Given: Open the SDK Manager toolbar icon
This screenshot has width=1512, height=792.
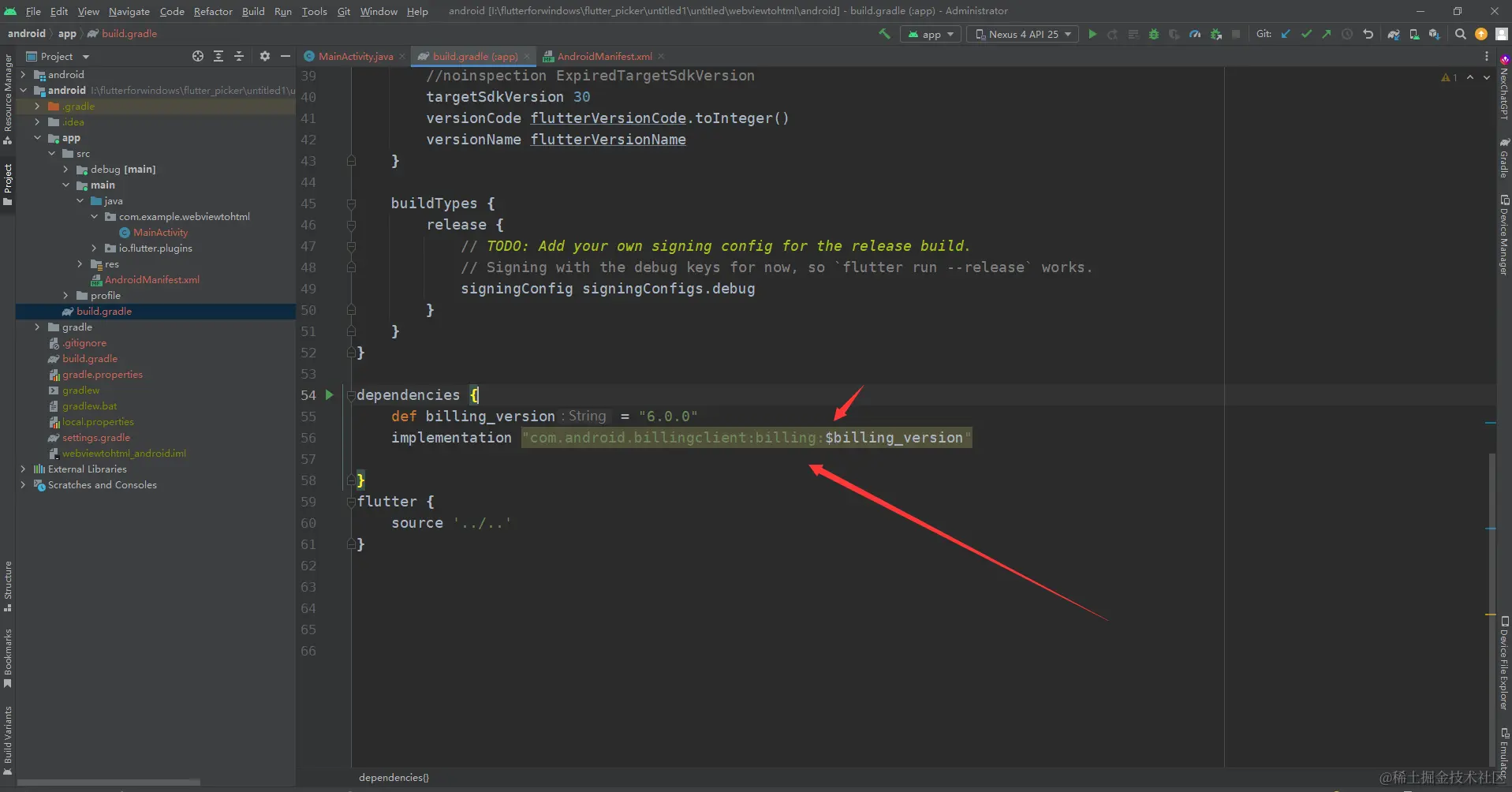Looking at the screenshot, I should 1435,34.
